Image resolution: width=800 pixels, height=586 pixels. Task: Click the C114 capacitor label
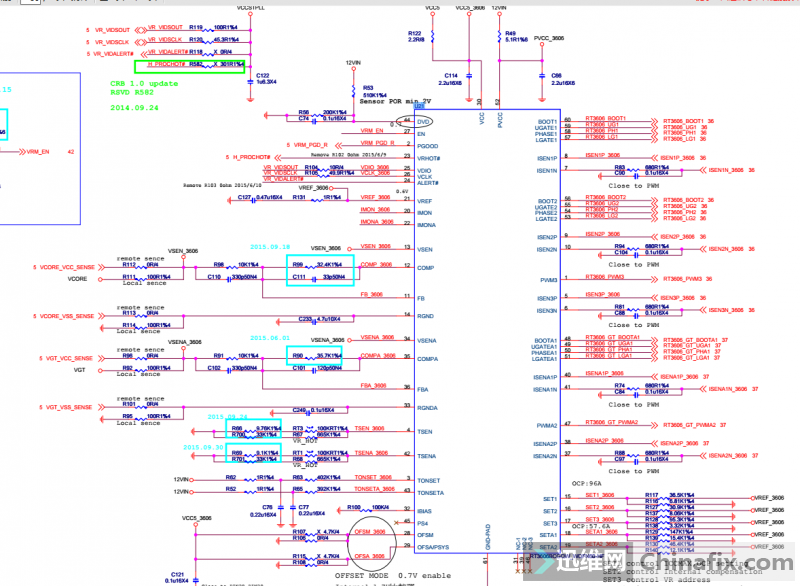pyautogui.click(x=451, y=79)
